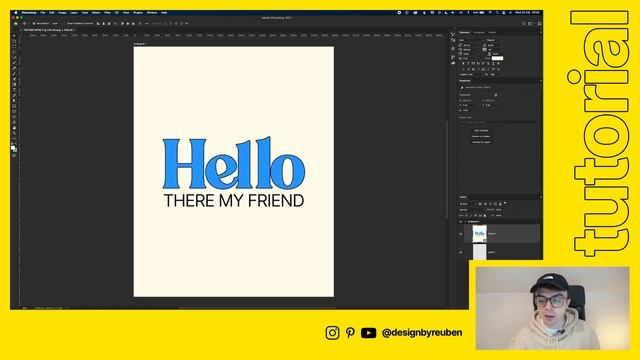
Task: Click Underline button in Character panel
Action: pos(493,63)
